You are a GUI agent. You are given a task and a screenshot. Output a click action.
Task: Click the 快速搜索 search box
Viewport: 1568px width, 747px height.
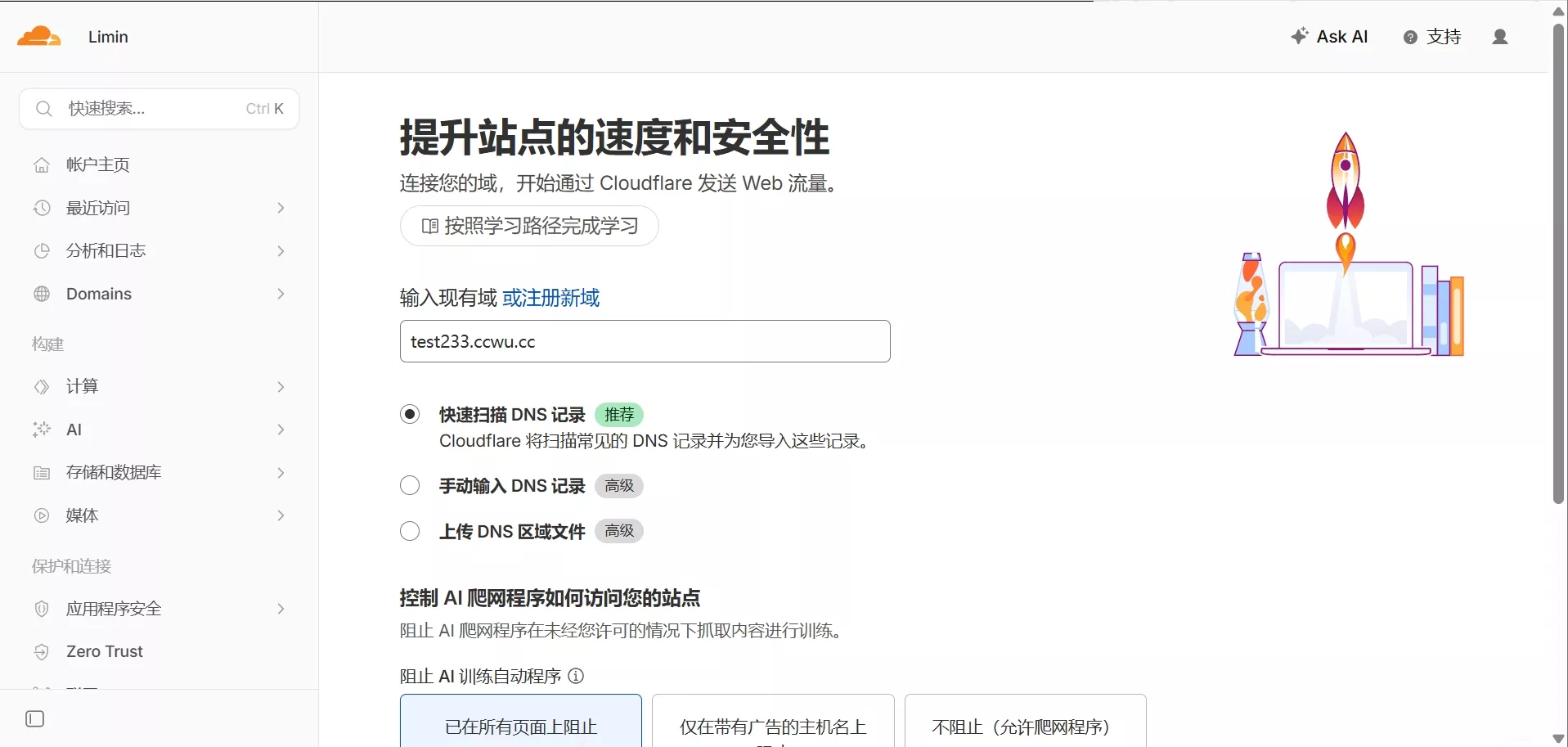(x=159, y=109)
